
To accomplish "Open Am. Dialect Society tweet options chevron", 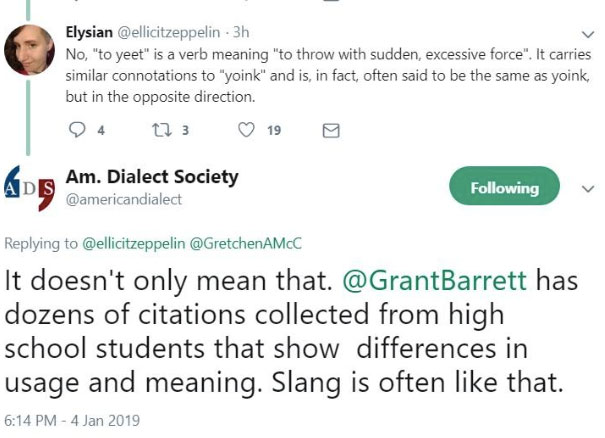I will point(587,186).
